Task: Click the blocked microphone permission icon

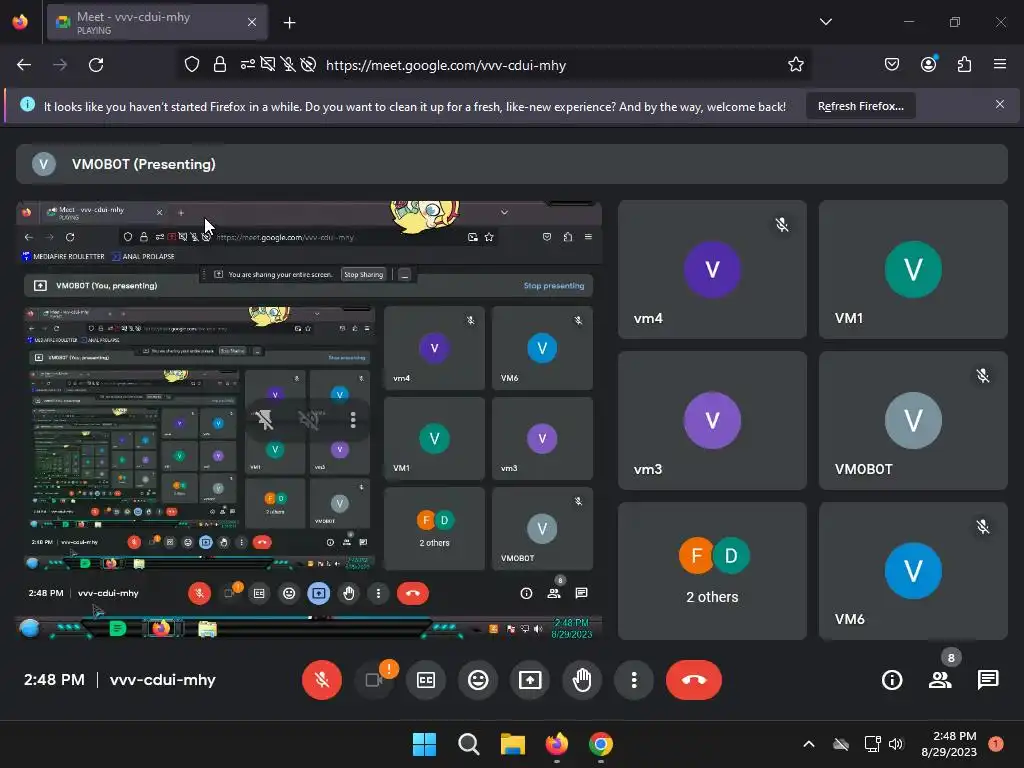Action: click(x=288, y=65)
